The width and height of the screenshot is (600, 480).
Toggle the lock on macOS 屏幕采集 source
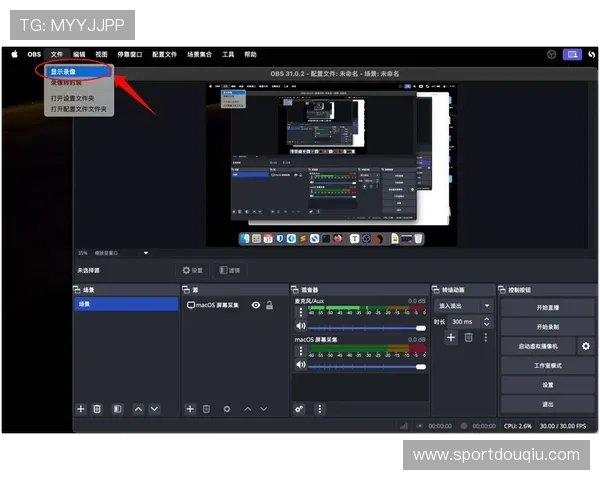coord(269,305)
